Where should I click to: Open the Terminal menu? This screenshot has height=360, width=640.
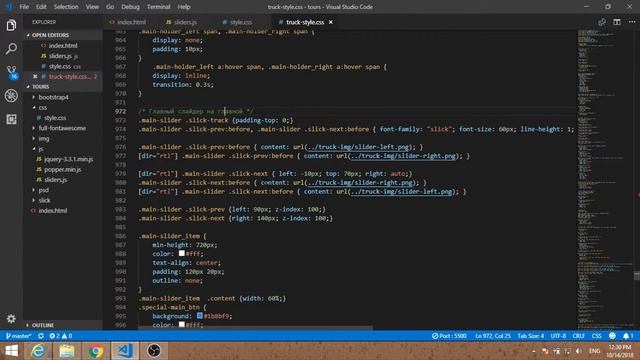158,7
